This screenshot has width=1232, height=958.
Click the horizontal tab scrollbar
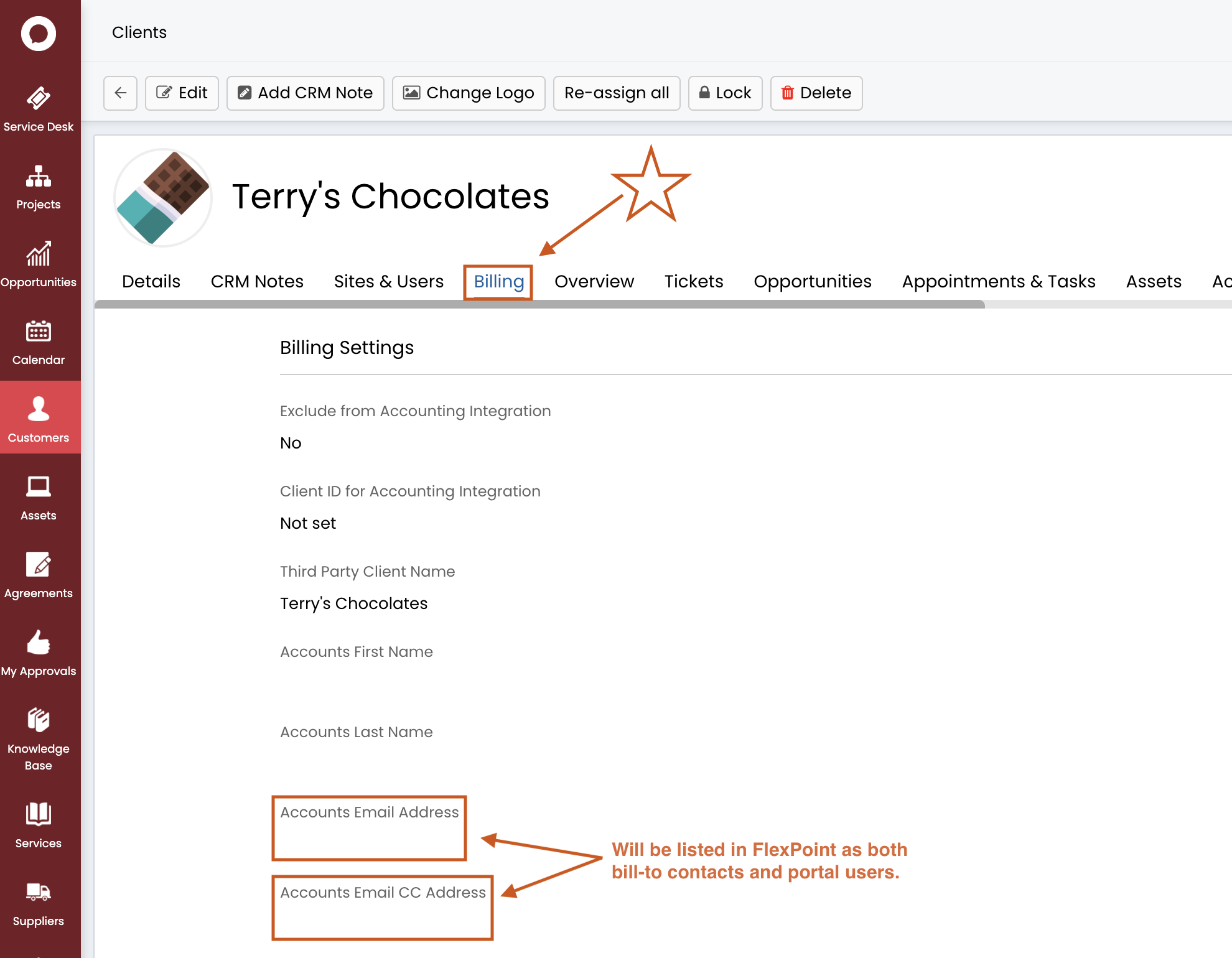point(539,305)
